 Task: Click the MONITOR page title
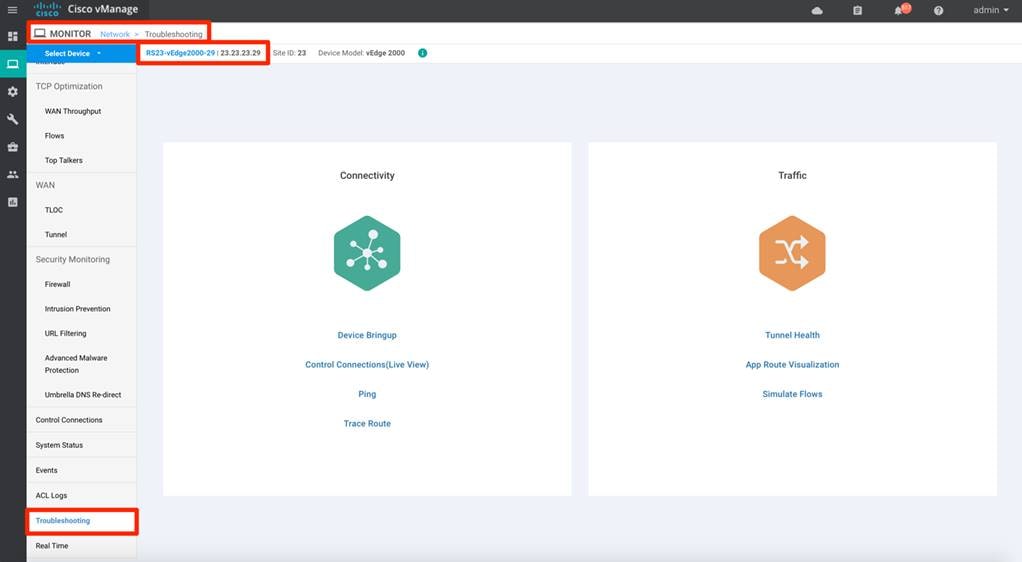coord(70,34)
